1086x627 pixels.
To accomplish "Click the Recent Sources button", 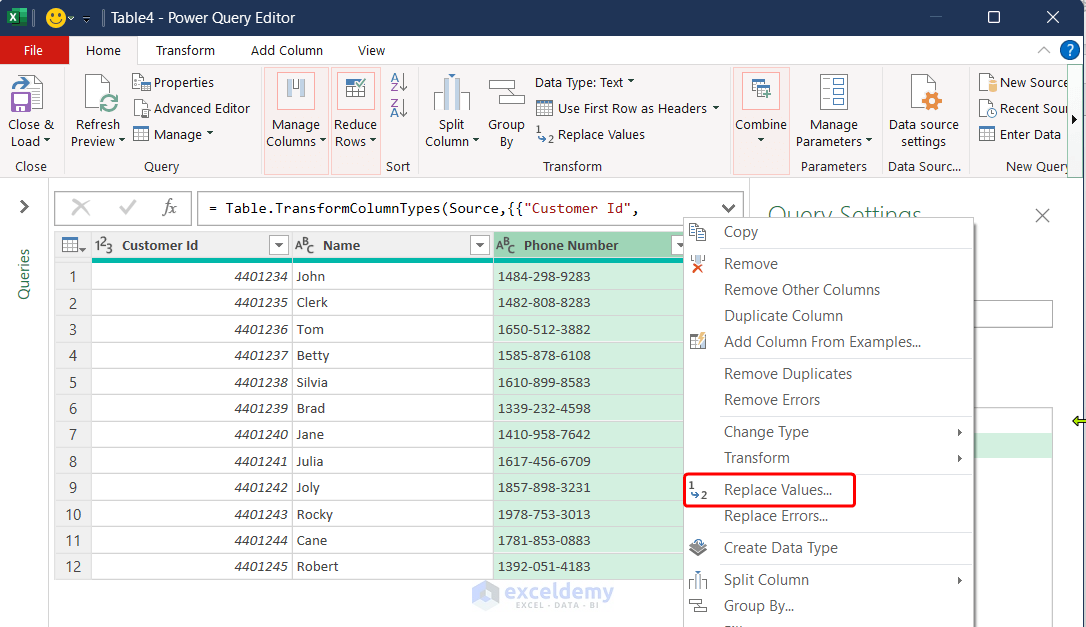I will point(1024,109).
